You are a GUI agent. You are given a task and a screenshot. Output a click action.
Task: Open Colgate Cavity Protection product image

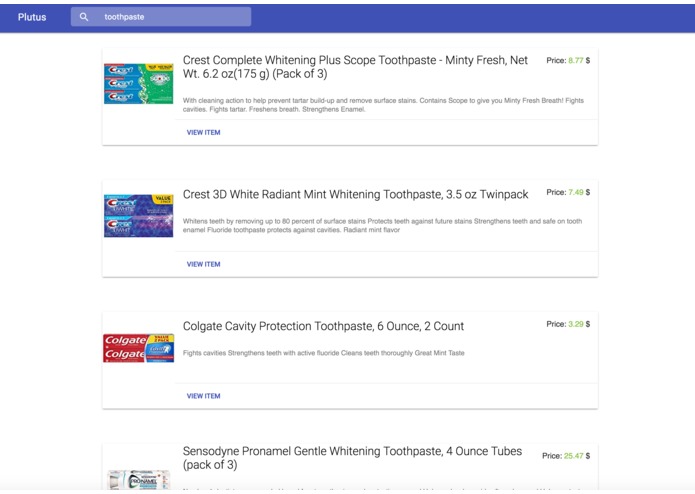pos(138,348)
